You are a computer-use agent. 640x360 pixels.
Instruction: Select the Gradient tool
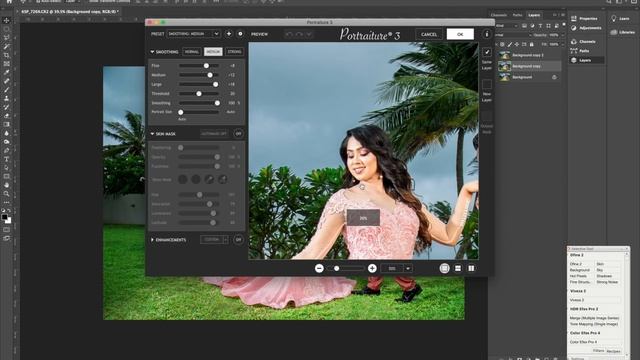point(6,124)
